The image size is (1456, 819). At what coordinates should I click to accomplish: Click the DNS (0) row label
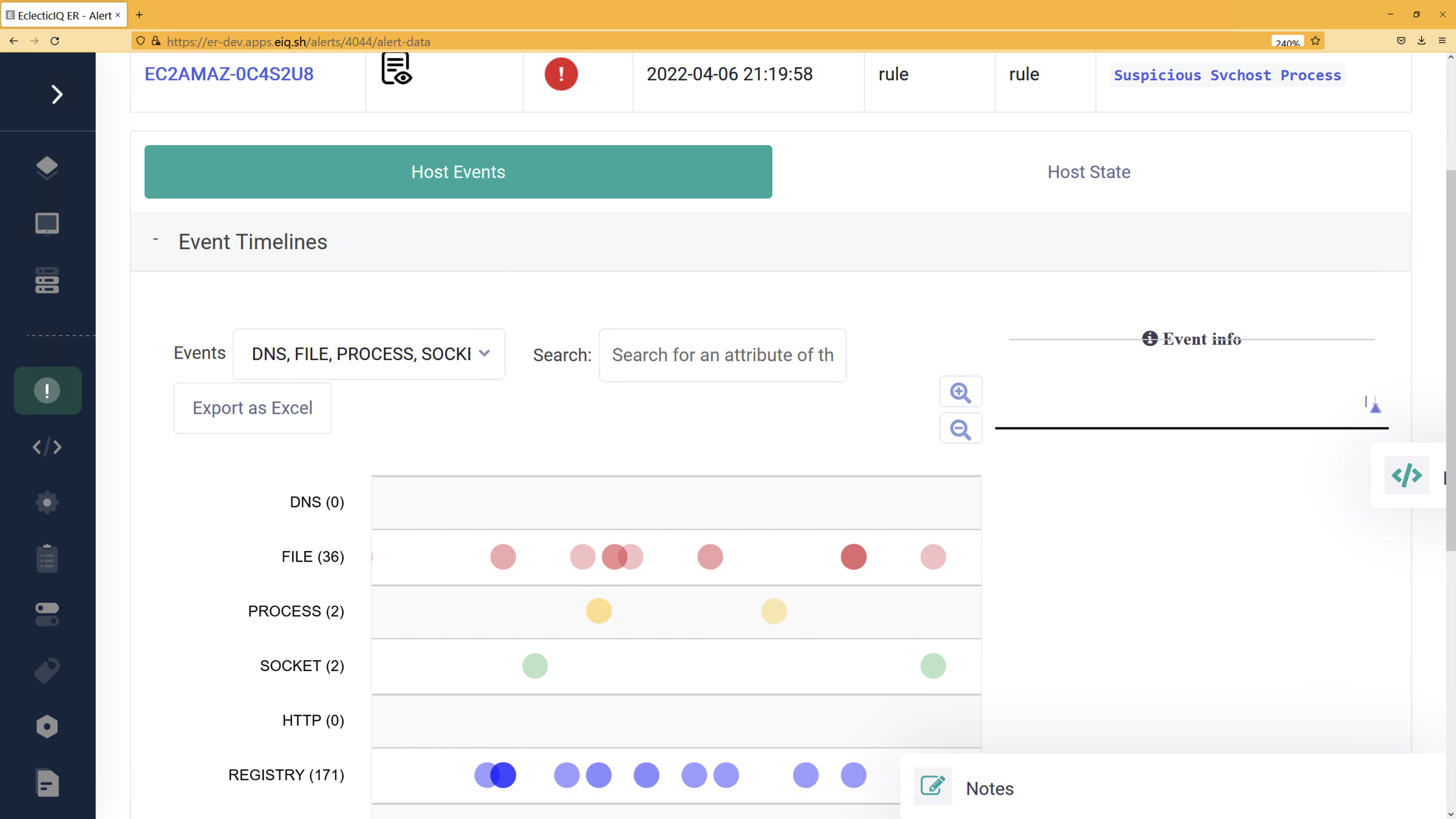click(317, 502)
